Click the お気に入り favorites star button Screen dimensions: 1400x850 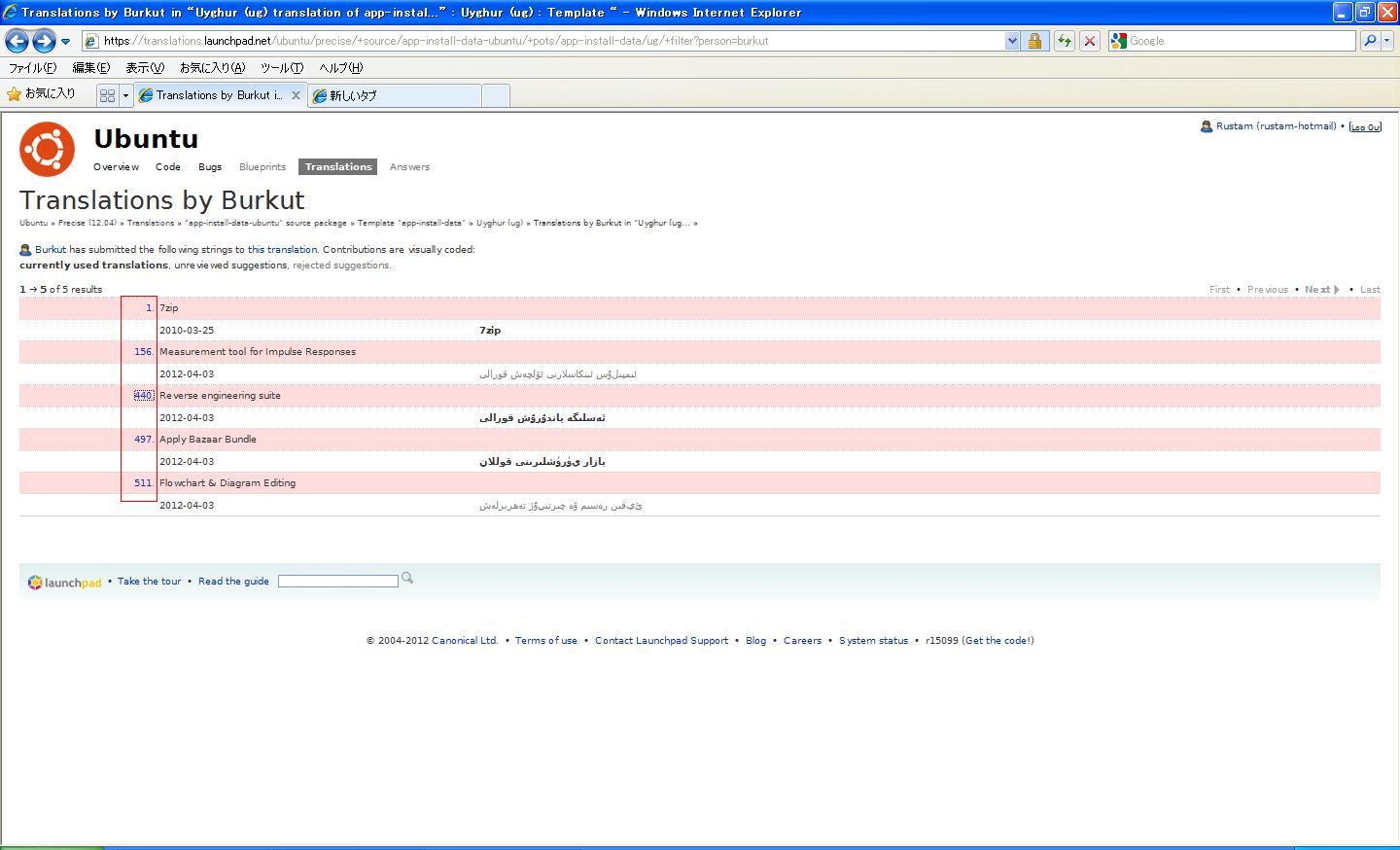pyautogui.click(x=41, y=94)
